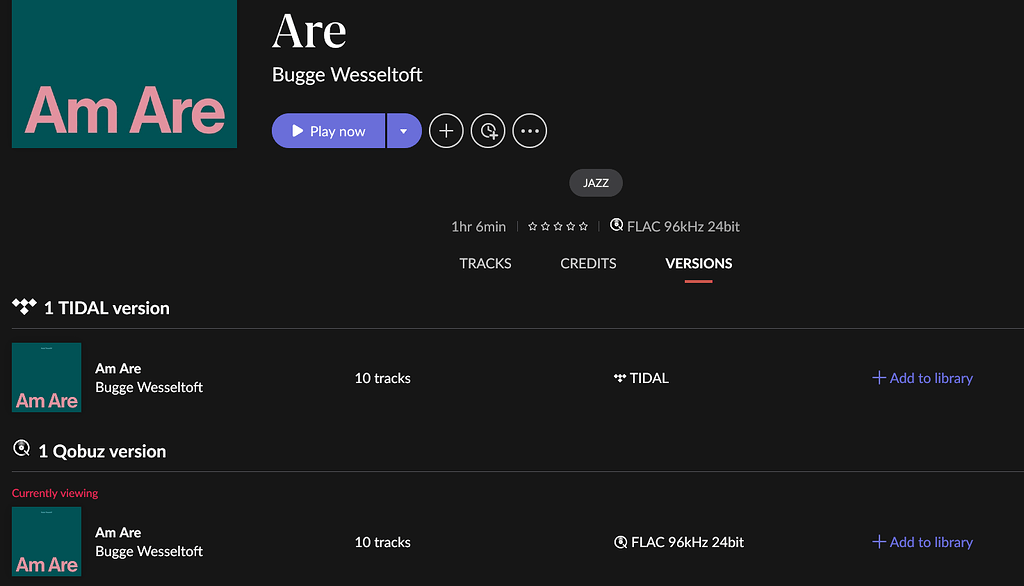Click the play triangle inside Play now
Viewport: 1024px width, 586px height.
[296, 130]
